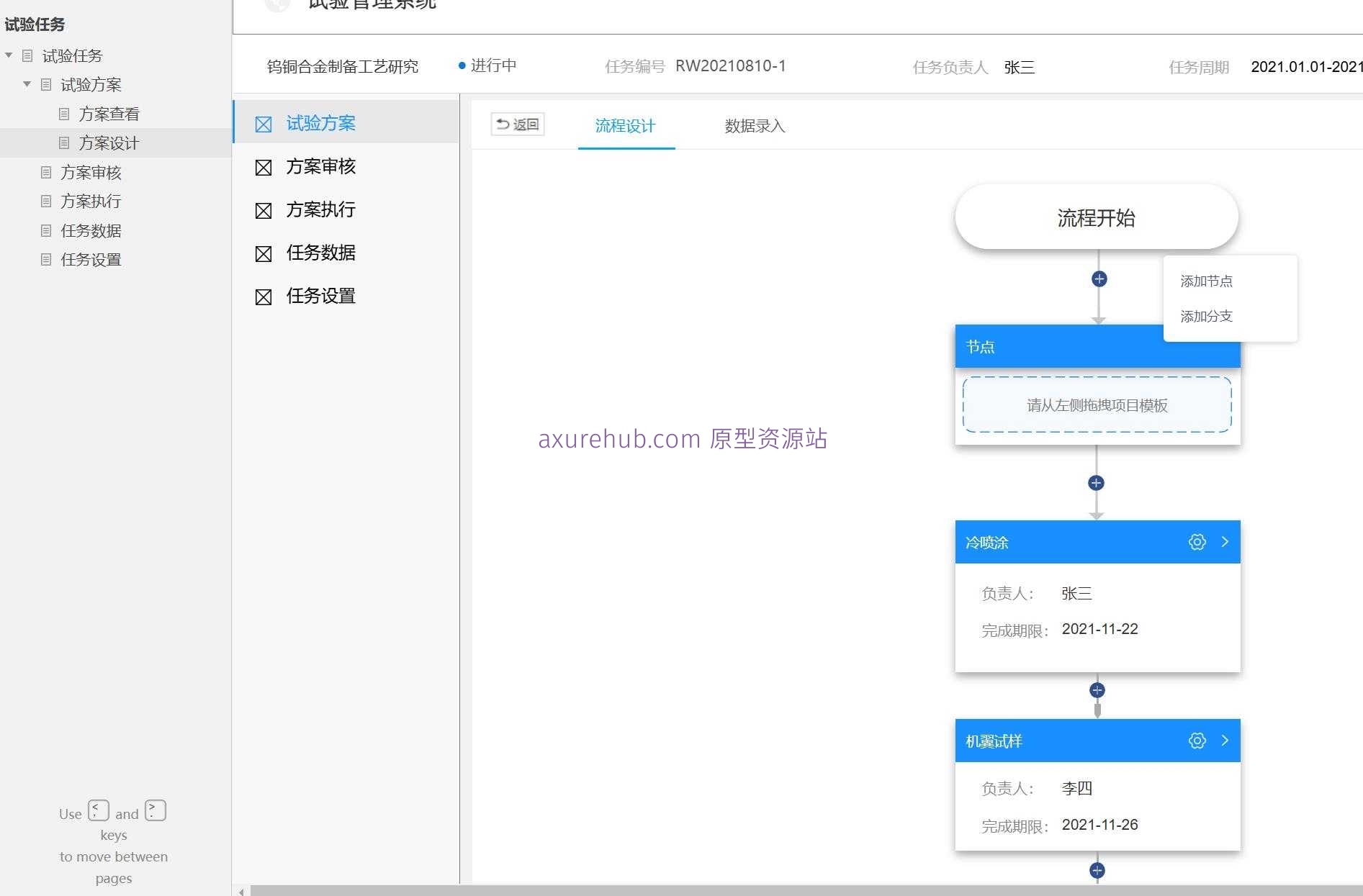Click the horizontal scrollbar at bottom
1363x896 pixels.
tap(806, 890)
